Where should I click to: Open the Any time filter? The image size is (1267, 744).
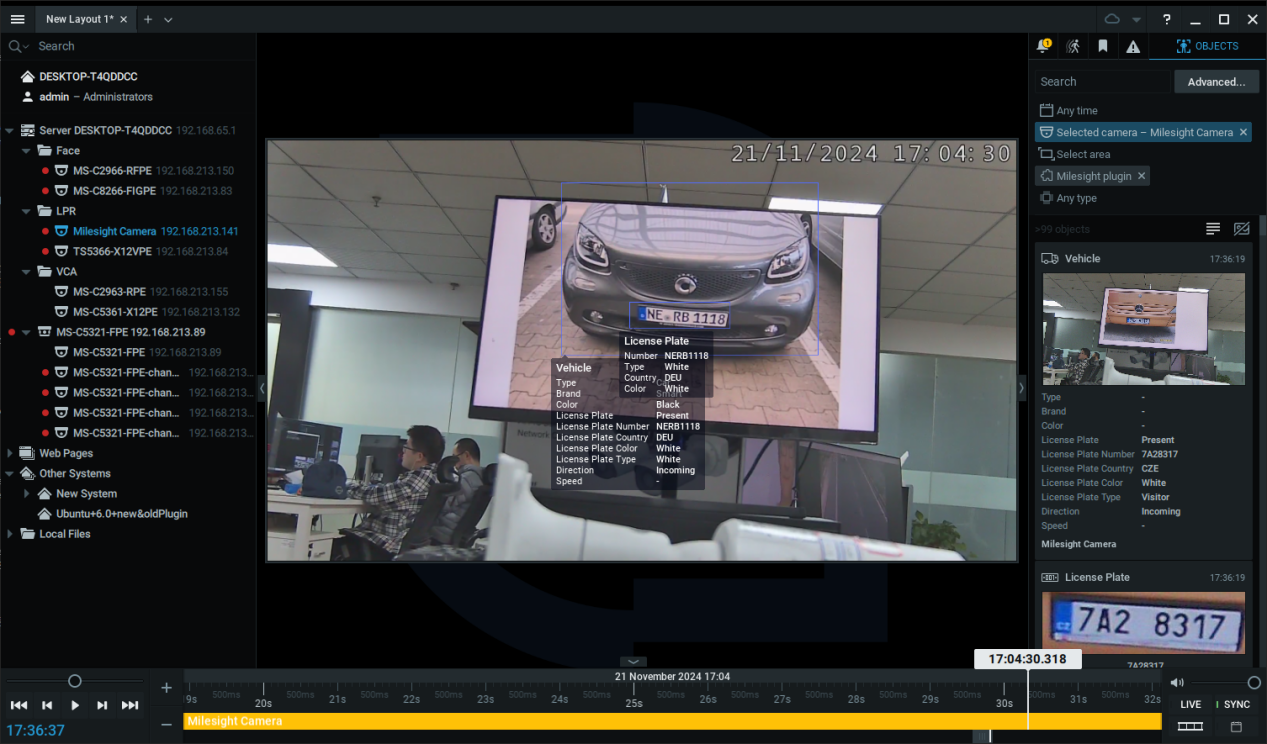(1069, 111)
